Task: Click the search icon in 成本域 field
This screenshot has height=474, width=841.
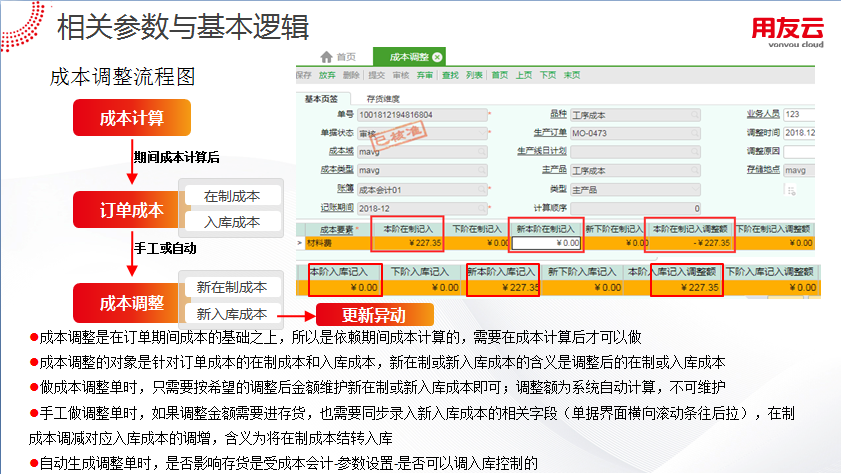Action: point(481,152)
